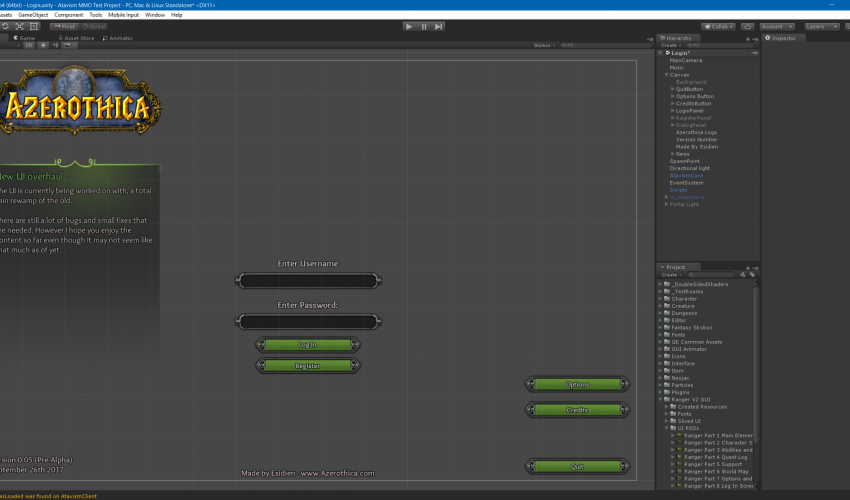Select MainCamera in the Hierarchy
850x500 pixels.
pyautogui.click(x=686, y=60)
